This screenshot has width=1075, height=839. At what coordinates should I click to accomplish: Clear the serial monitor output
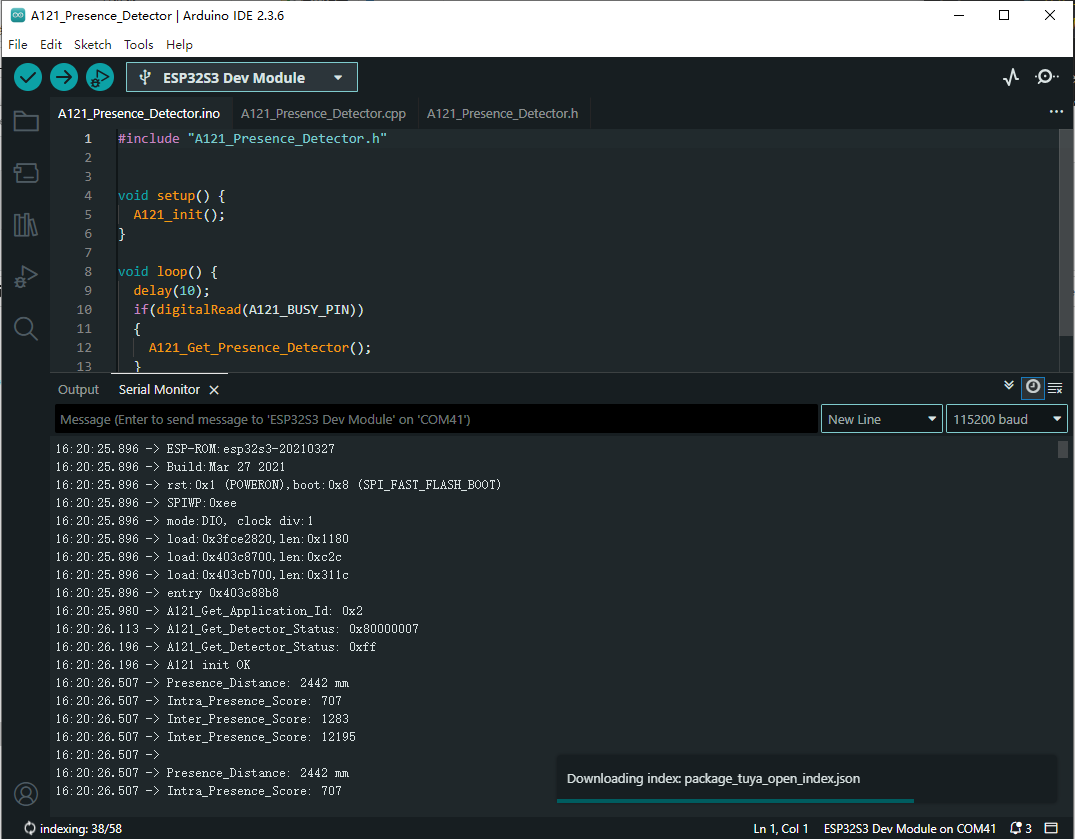[x=1055, y=387]
